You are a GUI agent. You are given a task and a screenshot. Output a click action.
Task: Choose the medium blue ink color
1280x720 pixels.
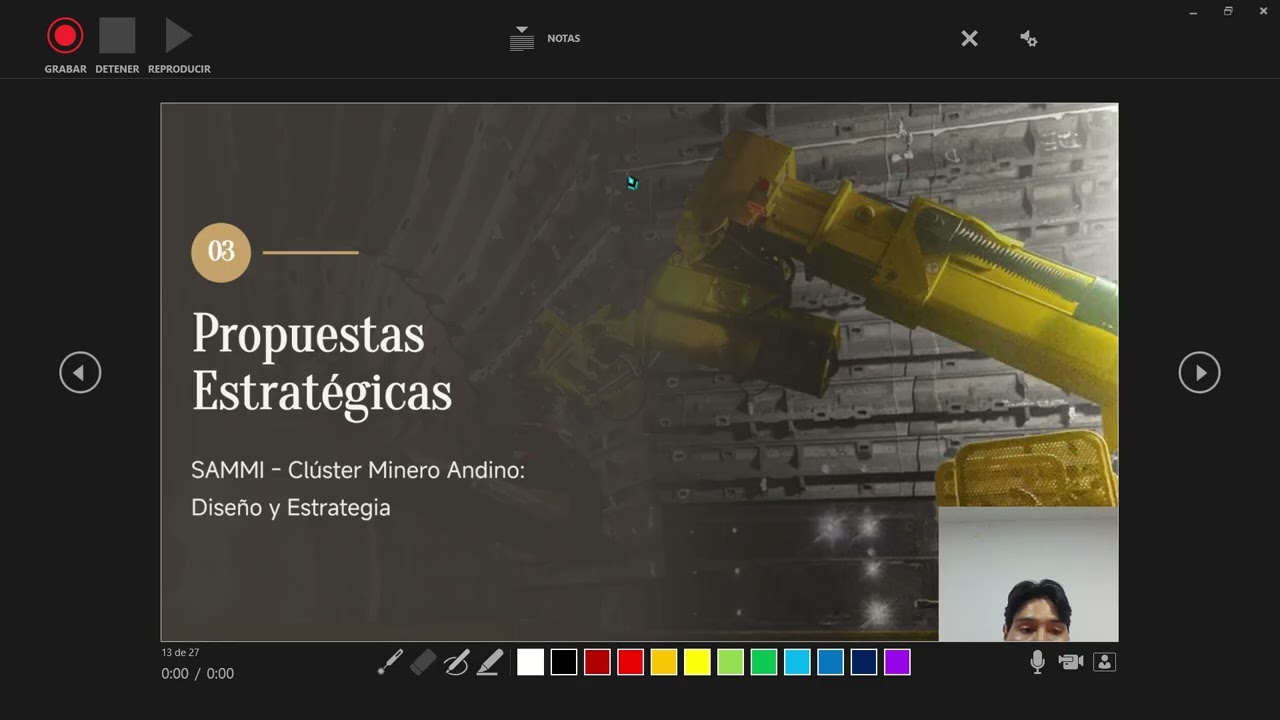831,662
